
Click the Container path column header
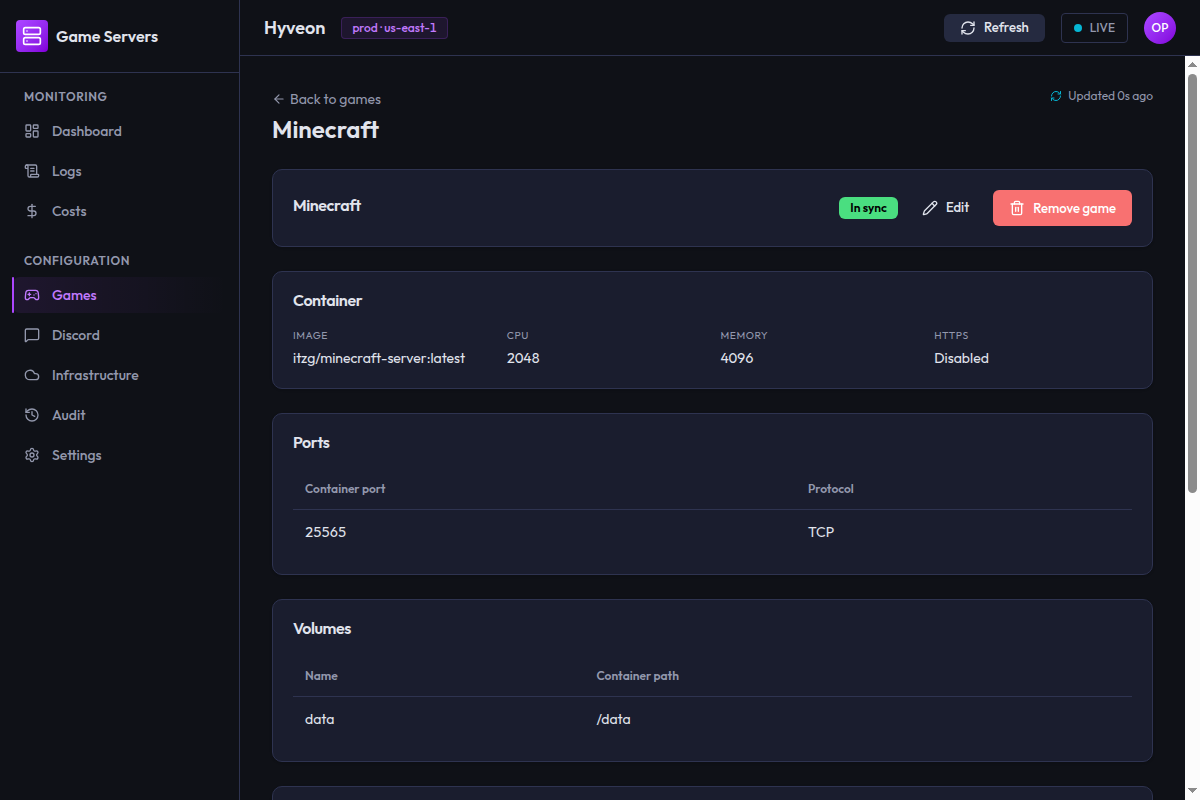pos(638,676)
